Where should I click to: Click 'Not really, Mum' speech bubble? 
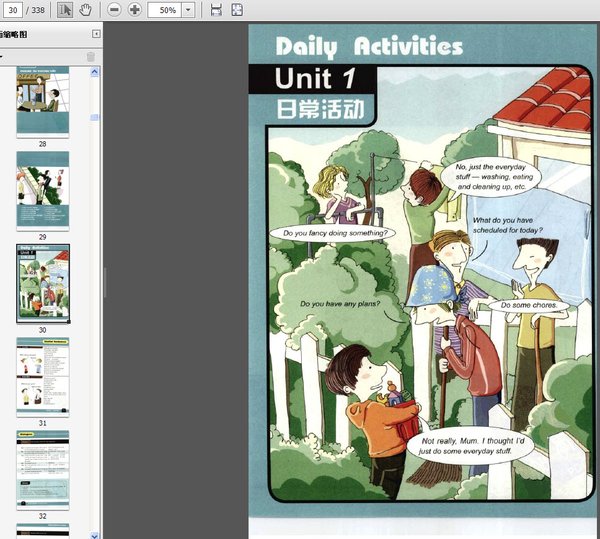[471, 446]
